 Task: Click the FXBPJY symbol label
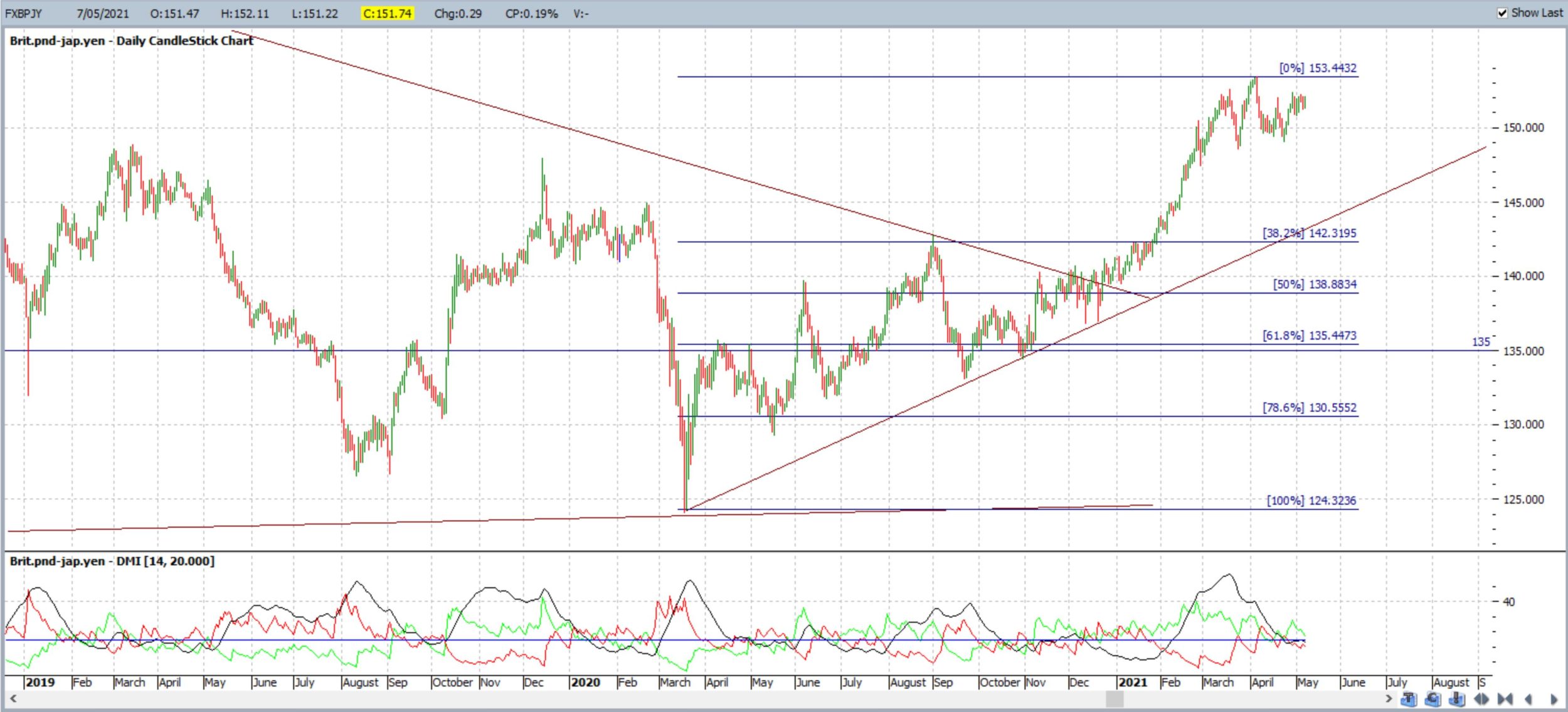23,13
